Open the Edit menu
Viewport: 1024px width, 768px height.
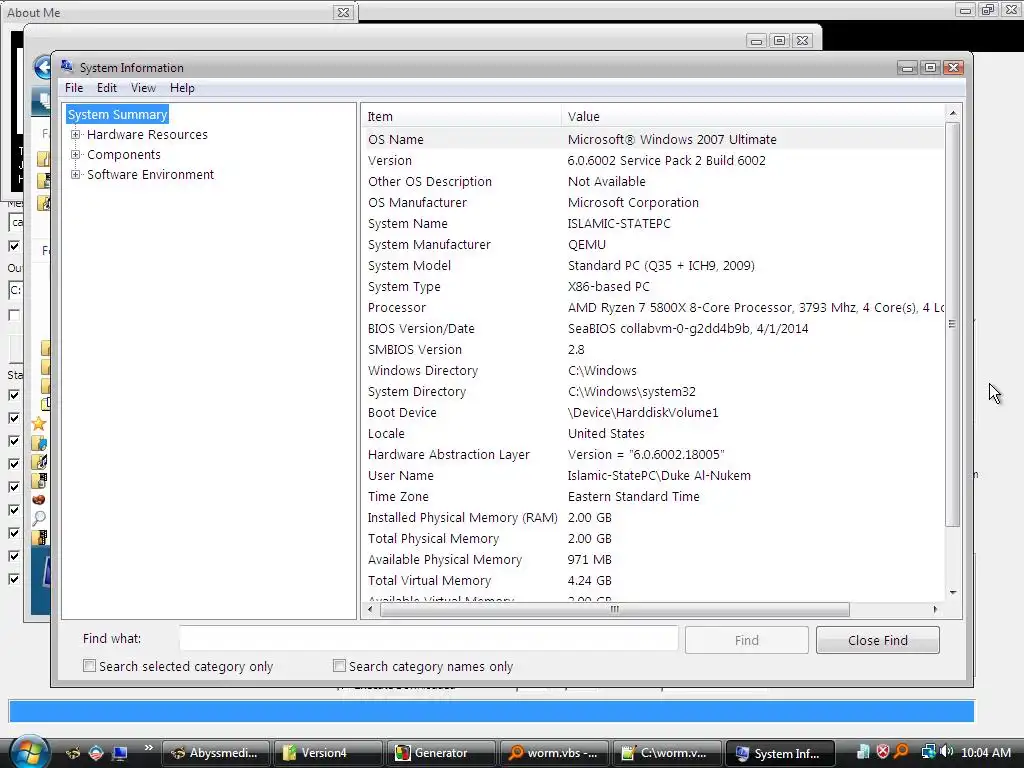click(x=106, y=88)
